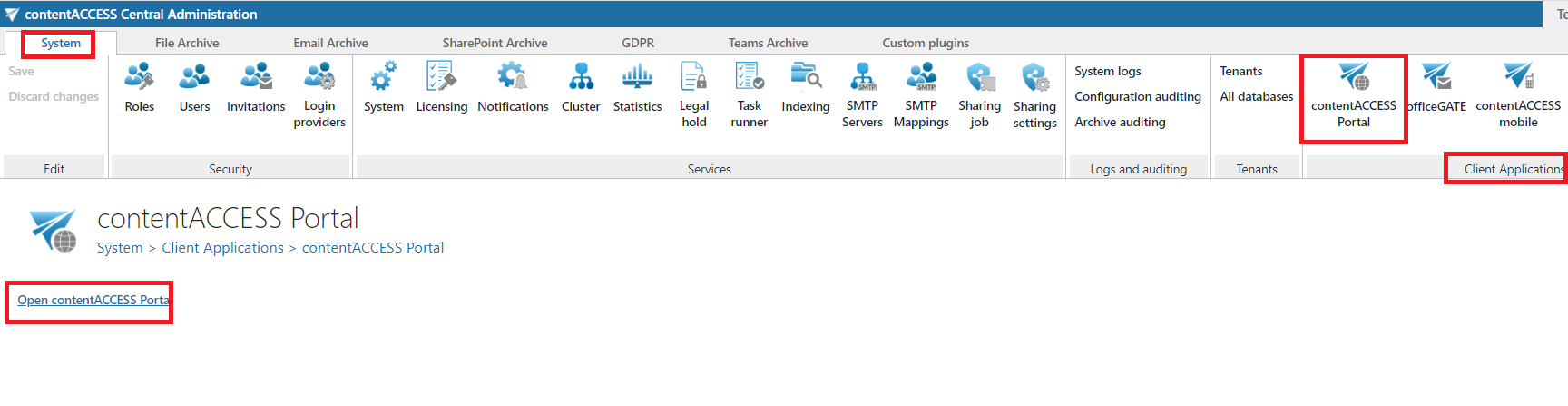This screenshot has width=1568, height=406.
Task: Open the Teams Archive tab
Action: click(768, 43)
